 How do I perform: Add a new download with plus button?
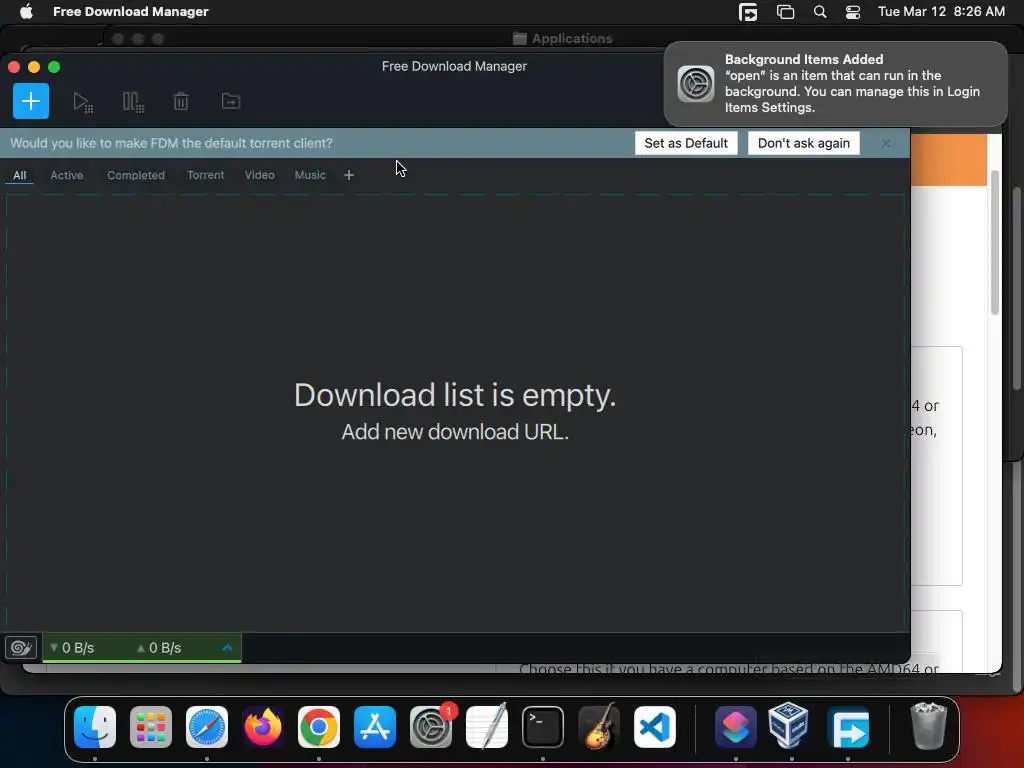[x=31, y=101]
